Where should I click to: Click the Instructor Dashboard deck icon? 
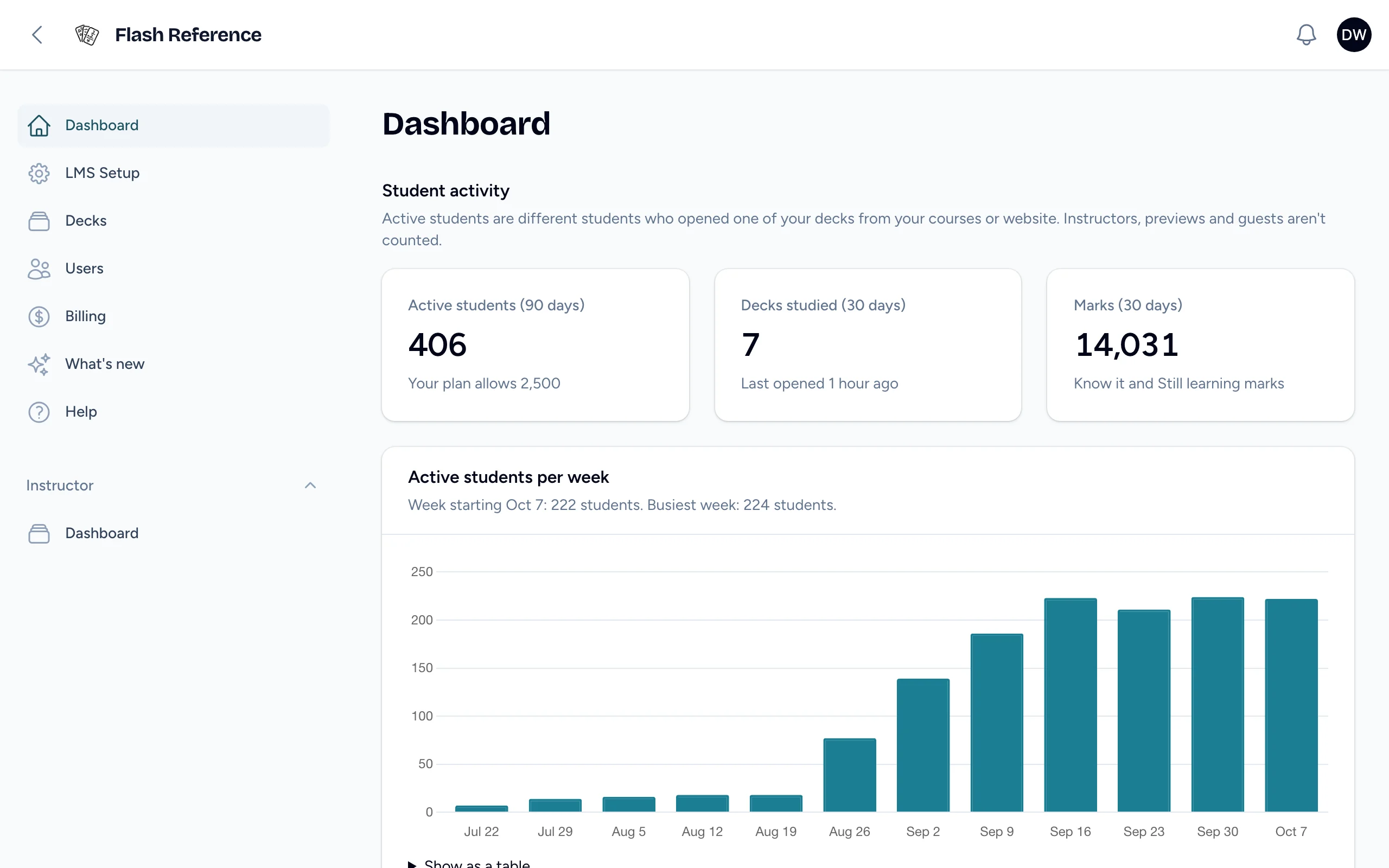(39, 533)
